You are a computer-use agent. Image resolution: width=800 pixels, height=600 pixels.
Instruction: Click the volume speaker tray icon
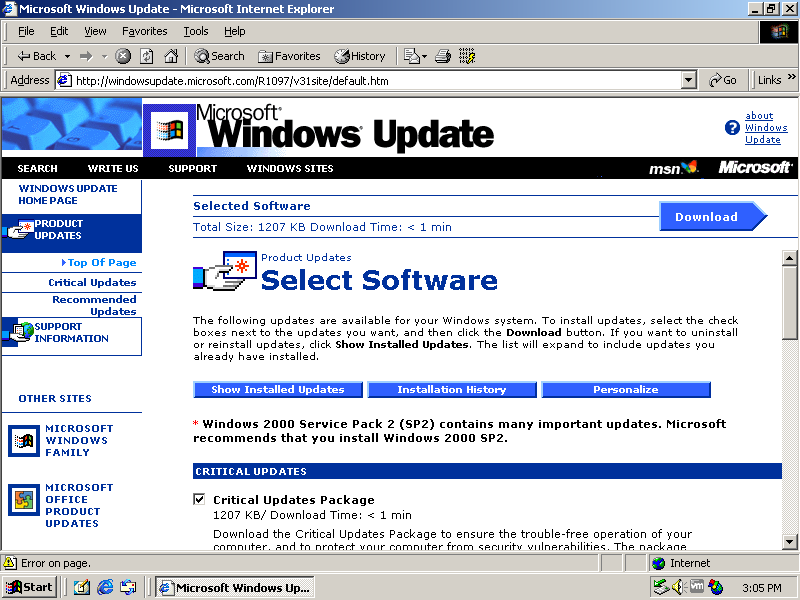click(678, 588)
